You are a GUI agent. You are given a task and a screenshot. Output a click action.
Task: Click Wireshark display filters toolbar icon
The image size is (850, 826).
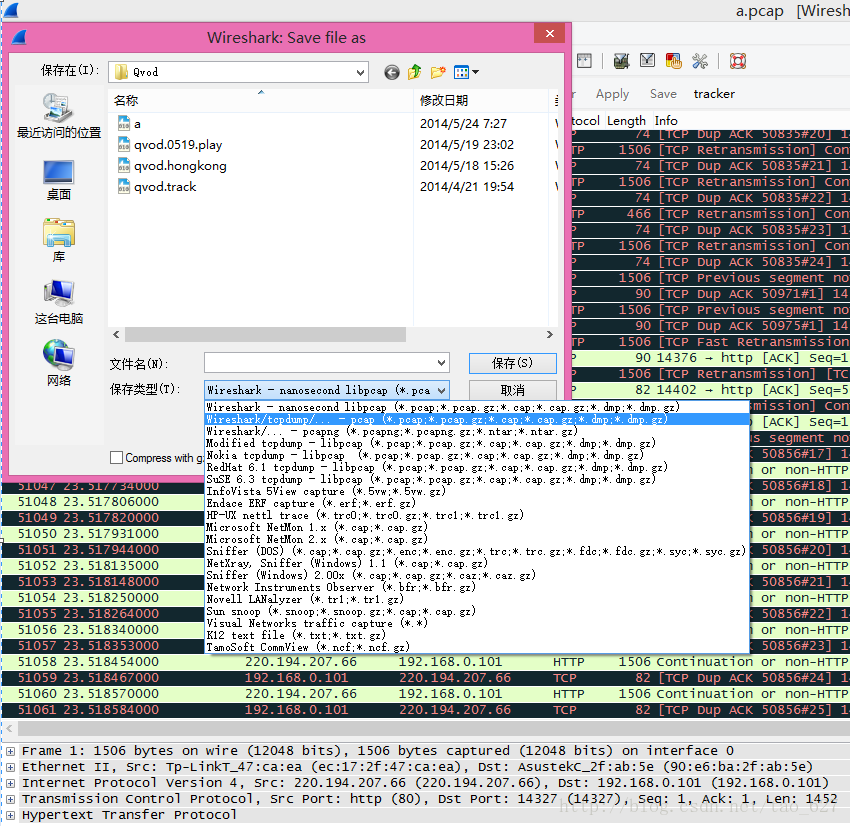pyautogui.click(x=647, y=61)
